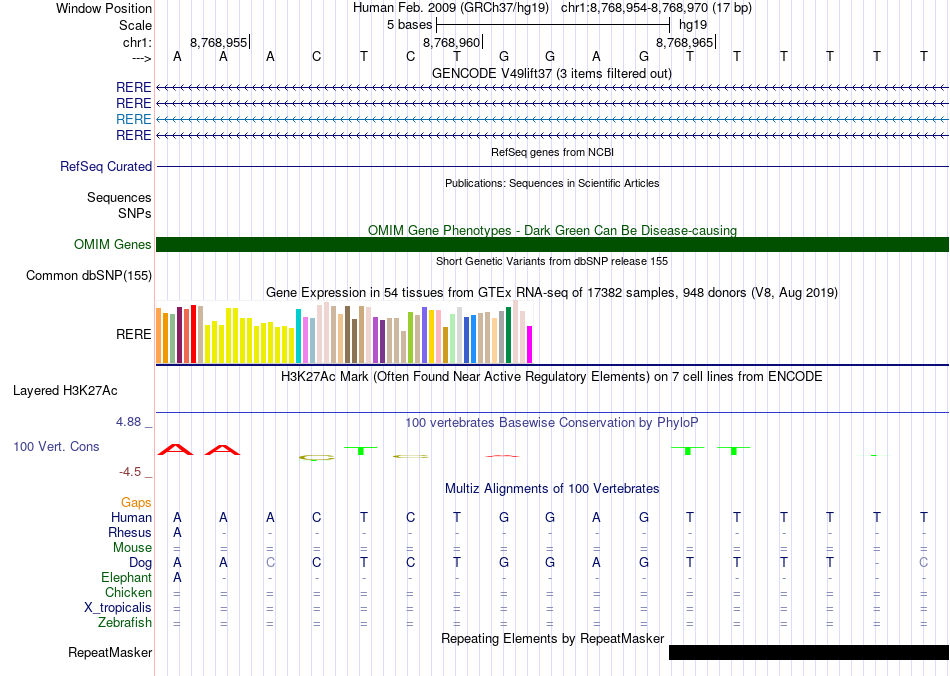Click the Chicken alignment row label
950x676 pixels.
pos(128,592)
